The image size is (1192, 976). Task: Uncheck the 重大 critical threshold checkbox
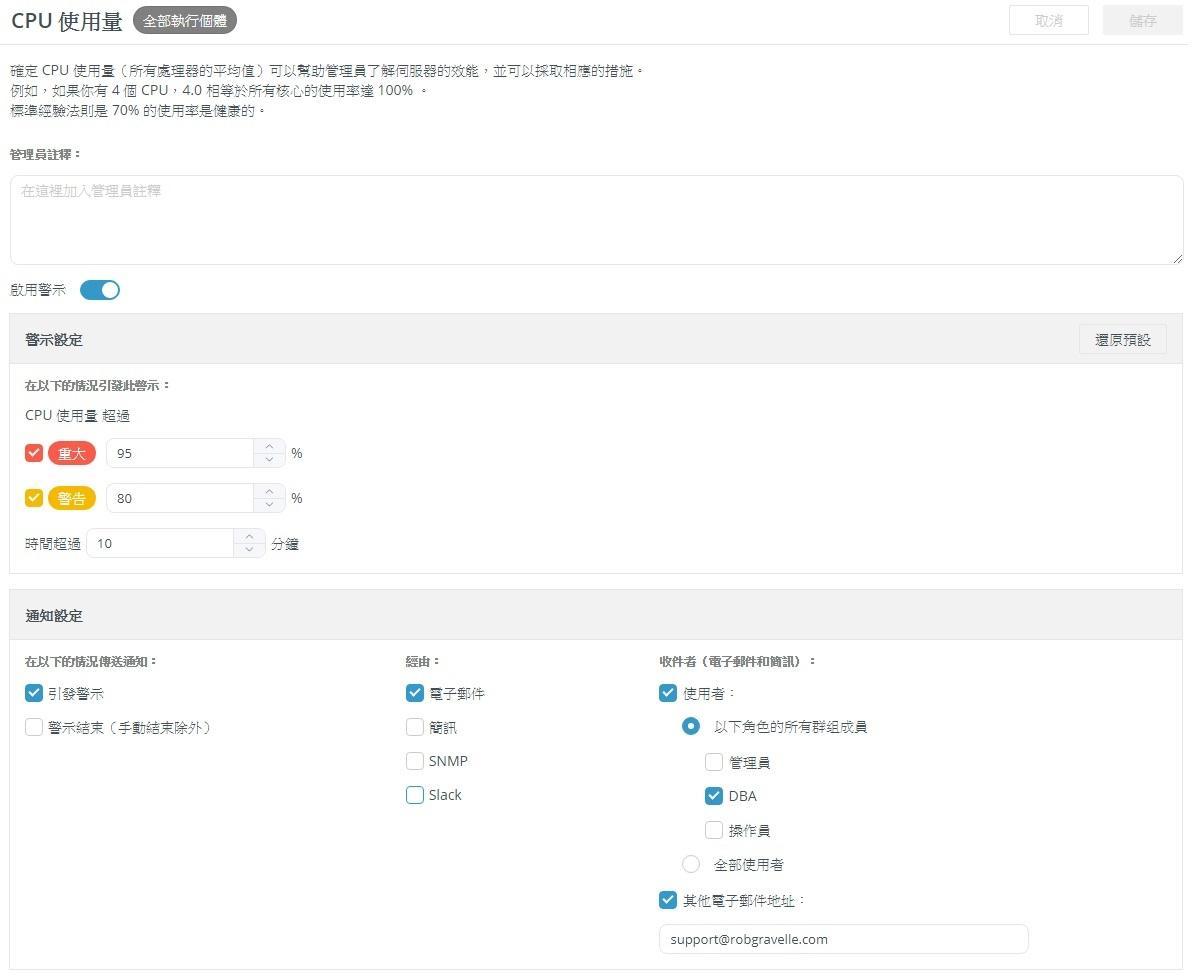coord(34,453)
